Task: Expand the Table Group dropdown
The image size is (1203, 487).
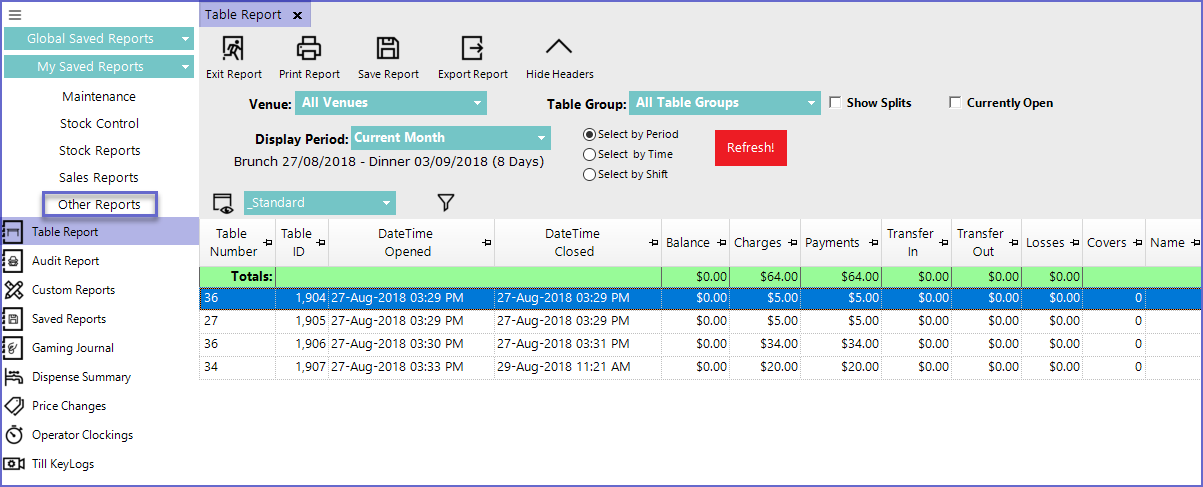Action: coord(724,103)
